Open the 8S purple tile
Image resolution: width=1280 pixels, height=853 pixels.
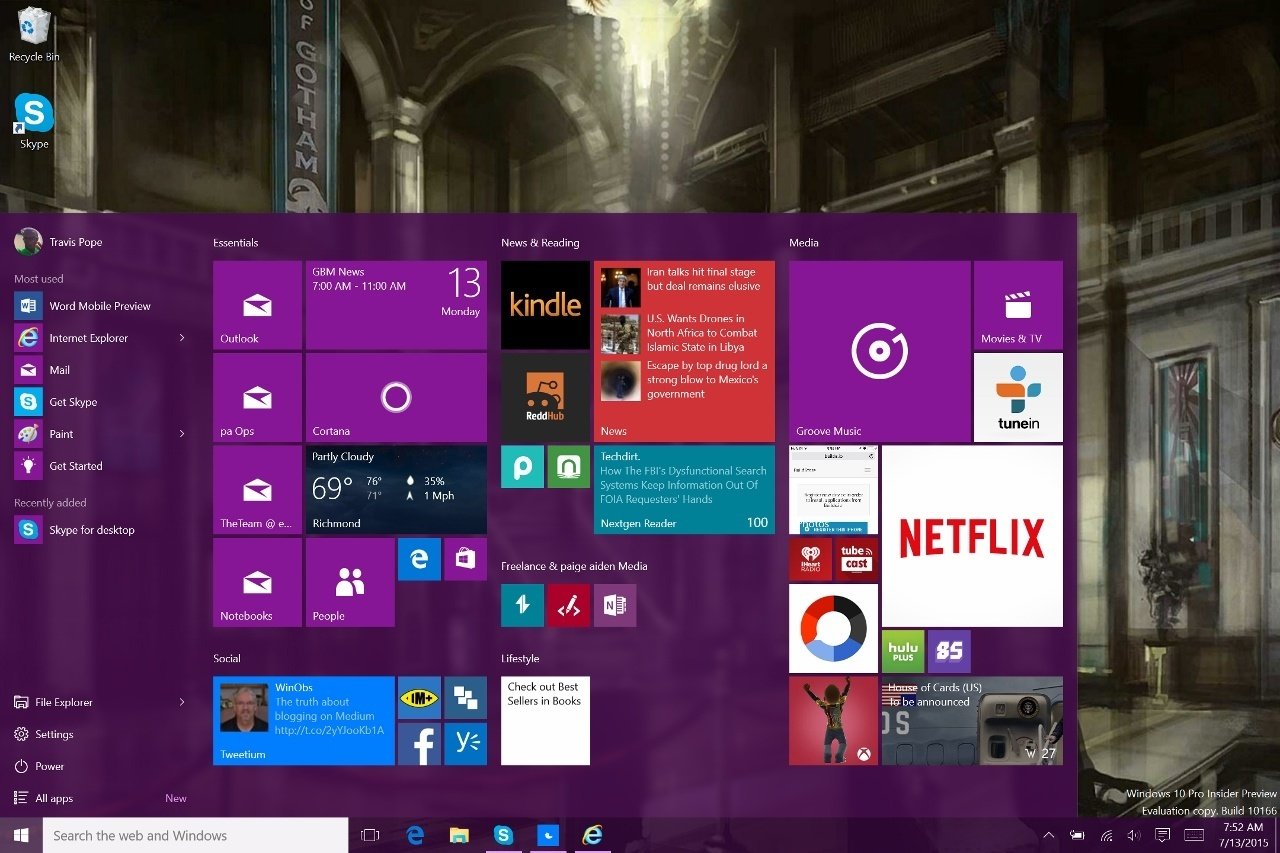pyautogui.click(x=949, y=651)
